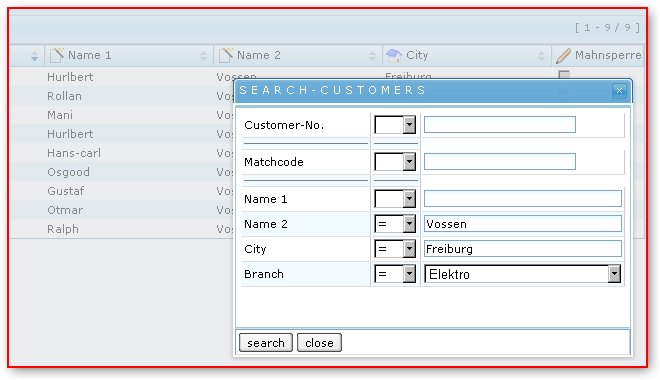Select the Osgood row
Viewport: 660px width, 380px height.
pos(122,172)
